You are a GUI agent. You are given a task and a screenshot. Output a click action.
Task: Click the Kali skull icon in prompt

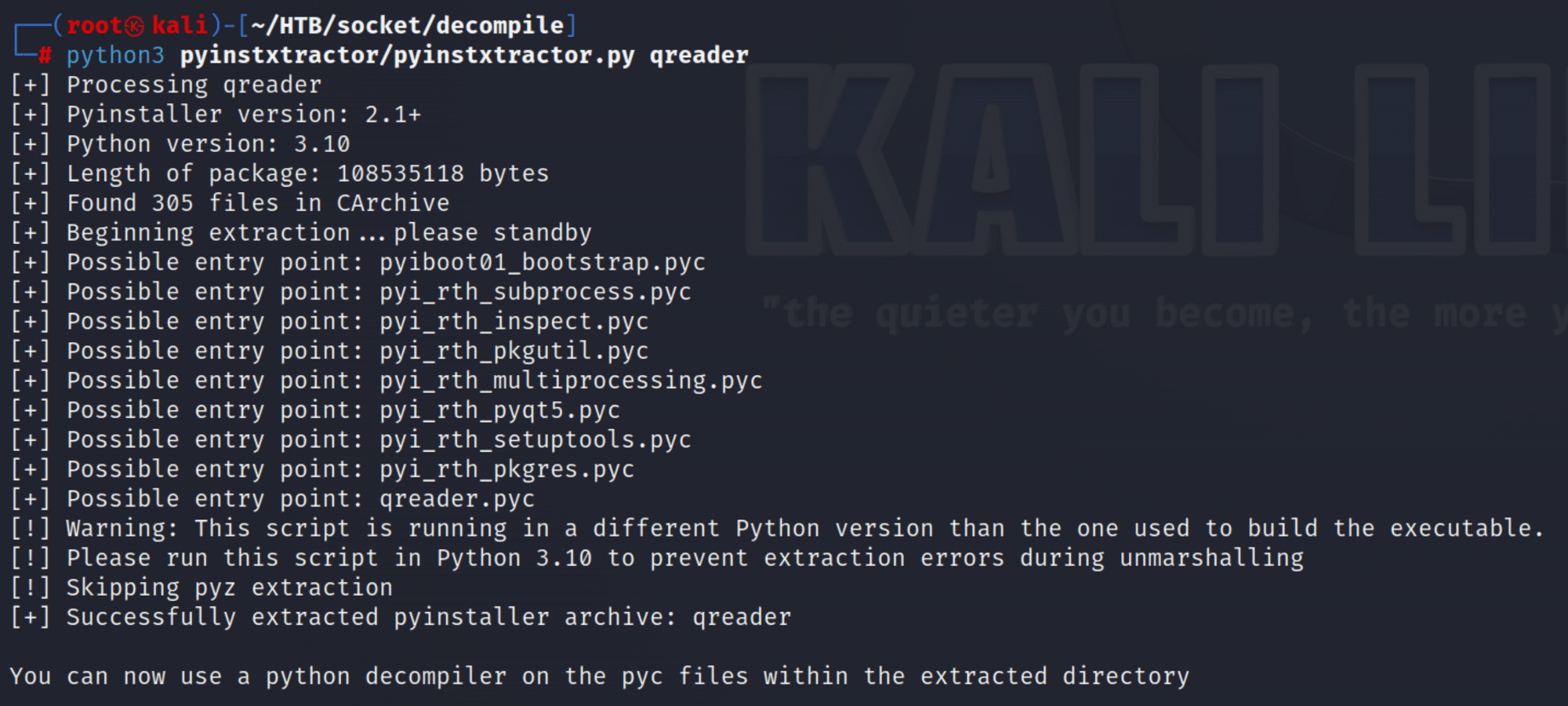(x=135, y=26)
